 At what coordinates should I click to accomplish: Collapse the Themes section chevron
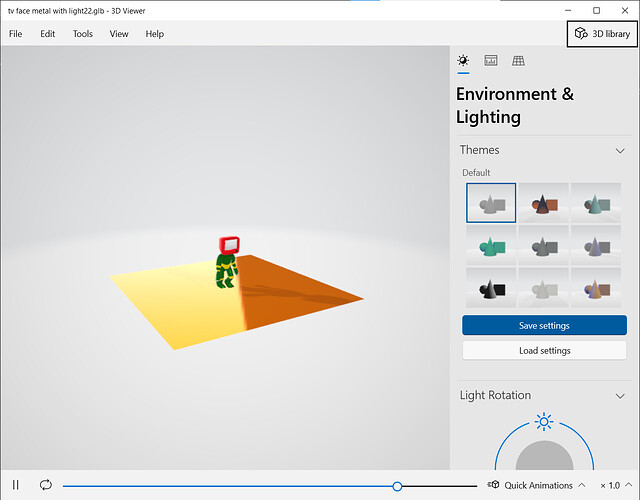620,151
